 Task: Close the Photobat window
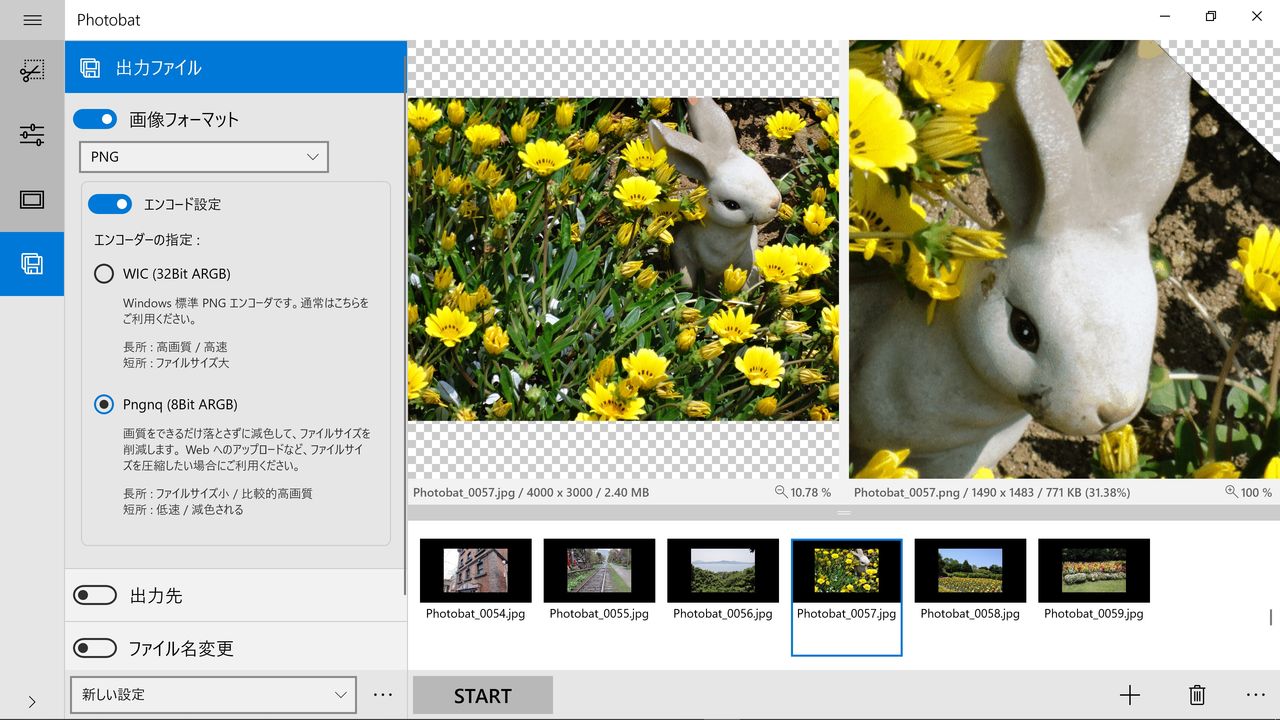pyautogui.click(x=1257, y=16)
